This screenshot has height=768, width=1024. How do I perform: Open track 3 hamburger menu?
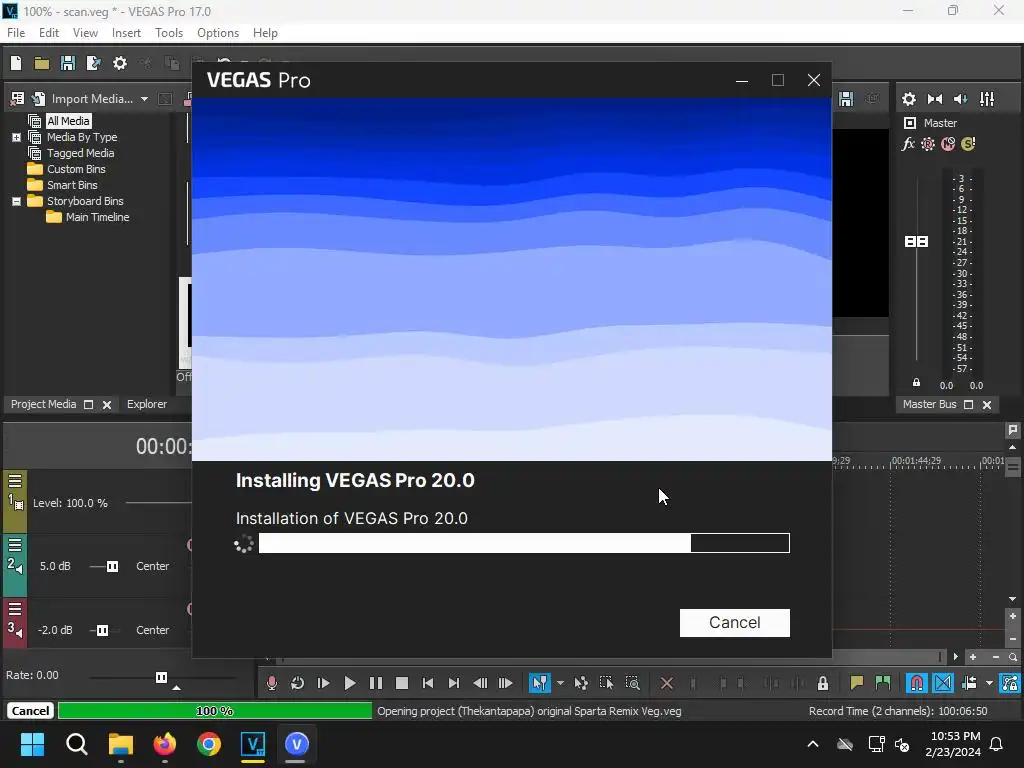[15, 609]
